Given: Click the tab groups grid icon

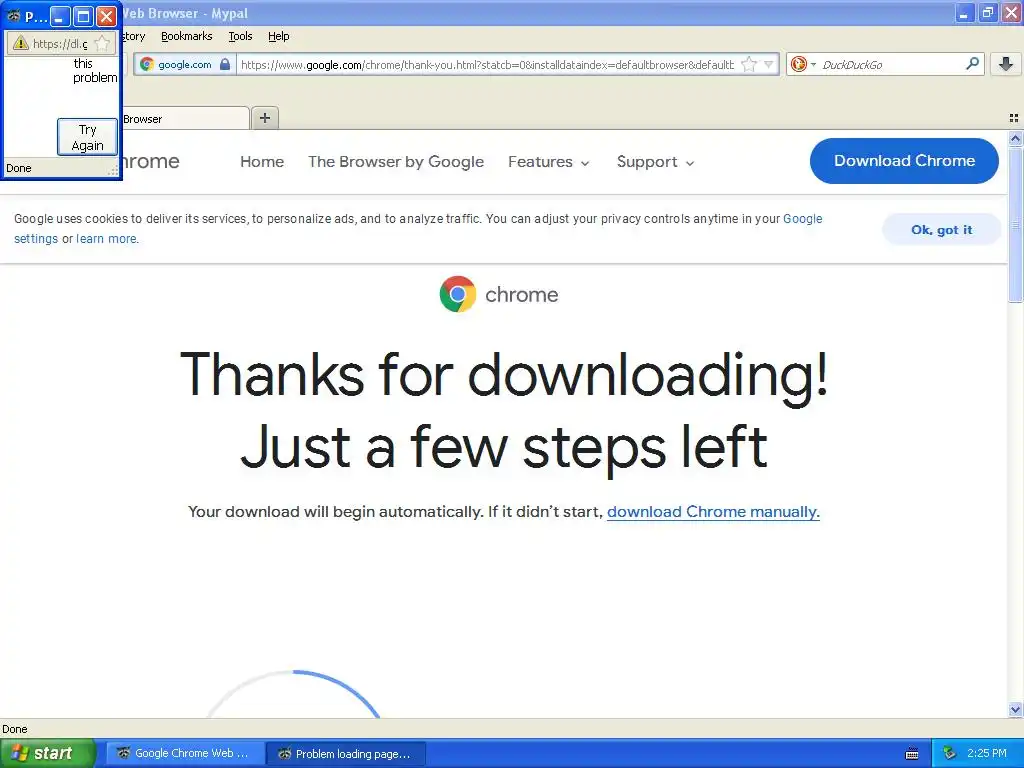Looking at the screenshot, I should click(1014, 118).
